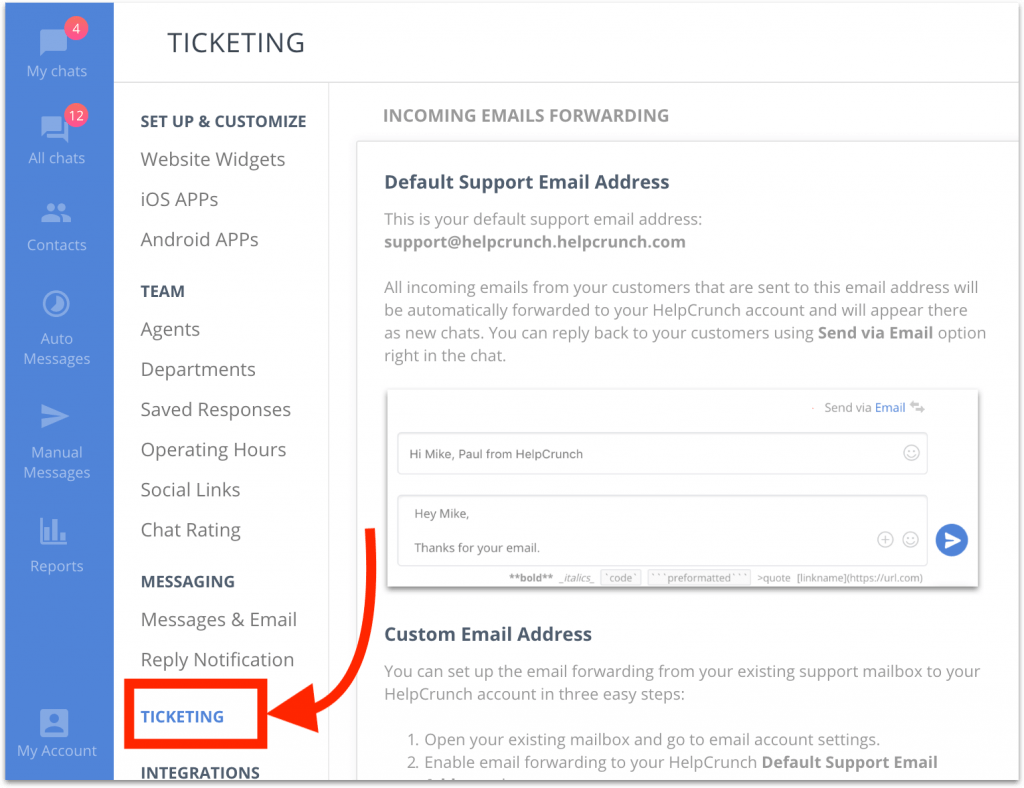Screen dimensions: 1024x788
Task: Go to Contacts in the sidebar
Action: [57, 227]
